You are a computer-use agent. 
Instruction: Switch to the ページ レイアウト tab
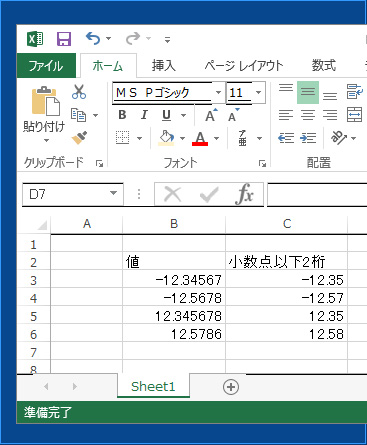pyautogui.click(x=244, y=65)
